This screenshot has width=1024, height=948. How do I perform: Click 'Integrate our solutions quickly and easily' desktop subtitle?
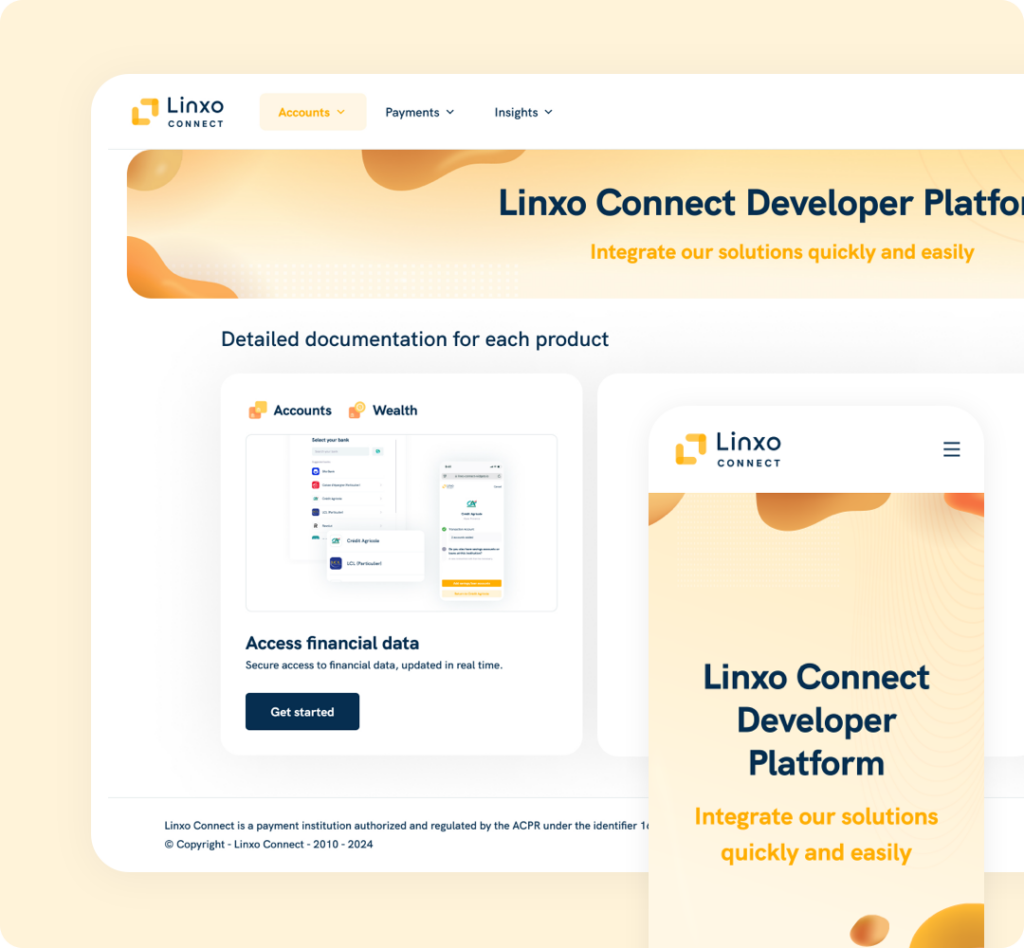[782, 252]
